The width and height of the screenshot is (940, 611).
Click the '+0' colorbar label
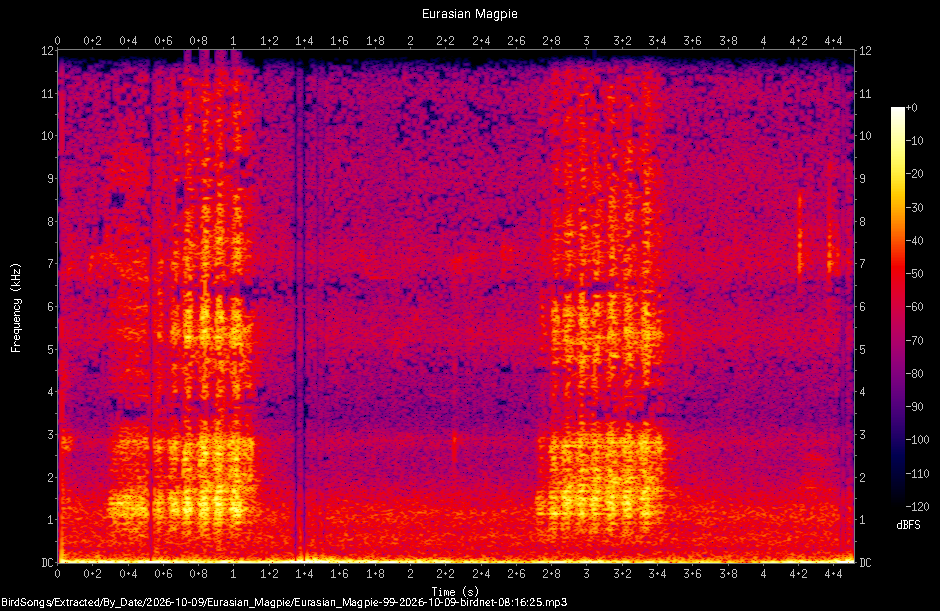point(912,108)
